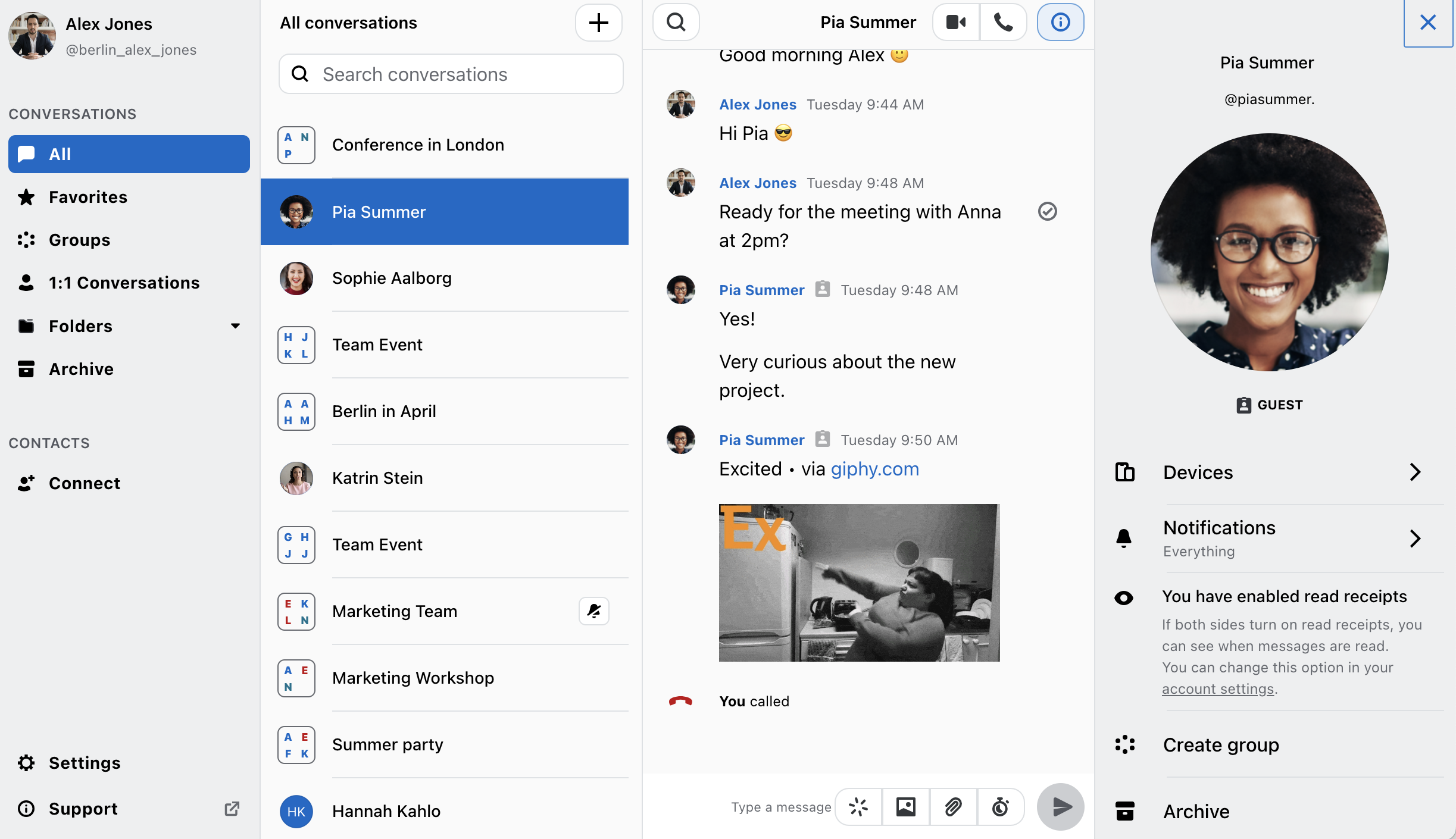
Task: Click the @piasummer. handle text
Action: tap(1269, 99)
